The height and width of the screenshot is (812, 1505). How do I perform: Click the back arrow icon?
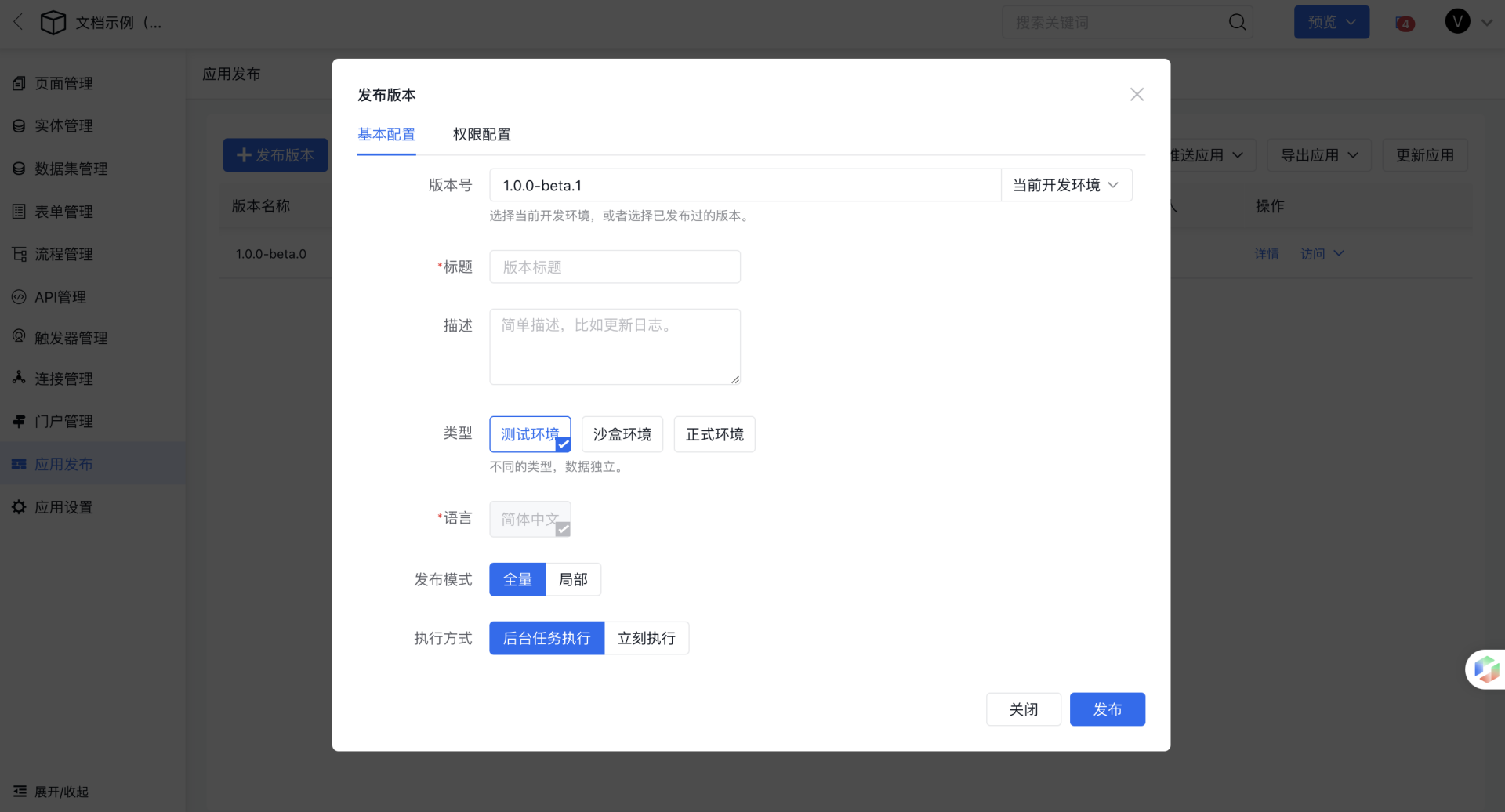(19, 22)
